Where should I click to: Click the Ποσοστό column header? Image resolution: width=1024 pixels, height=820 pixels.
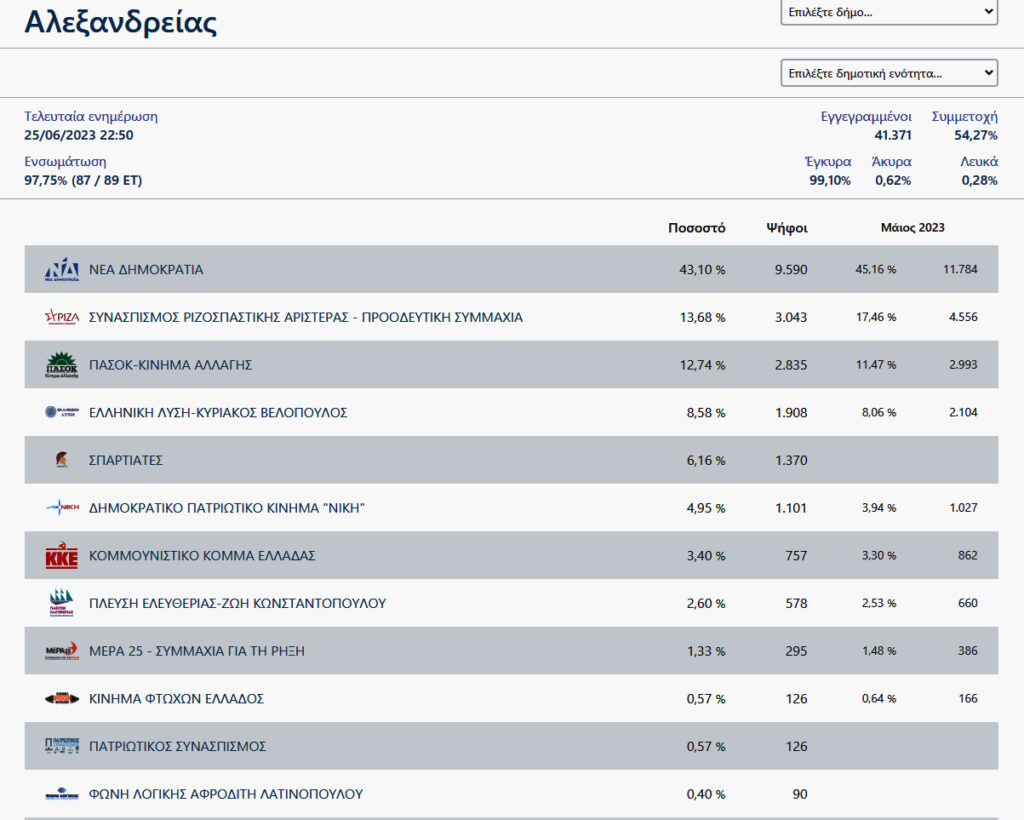coord(696,228)
